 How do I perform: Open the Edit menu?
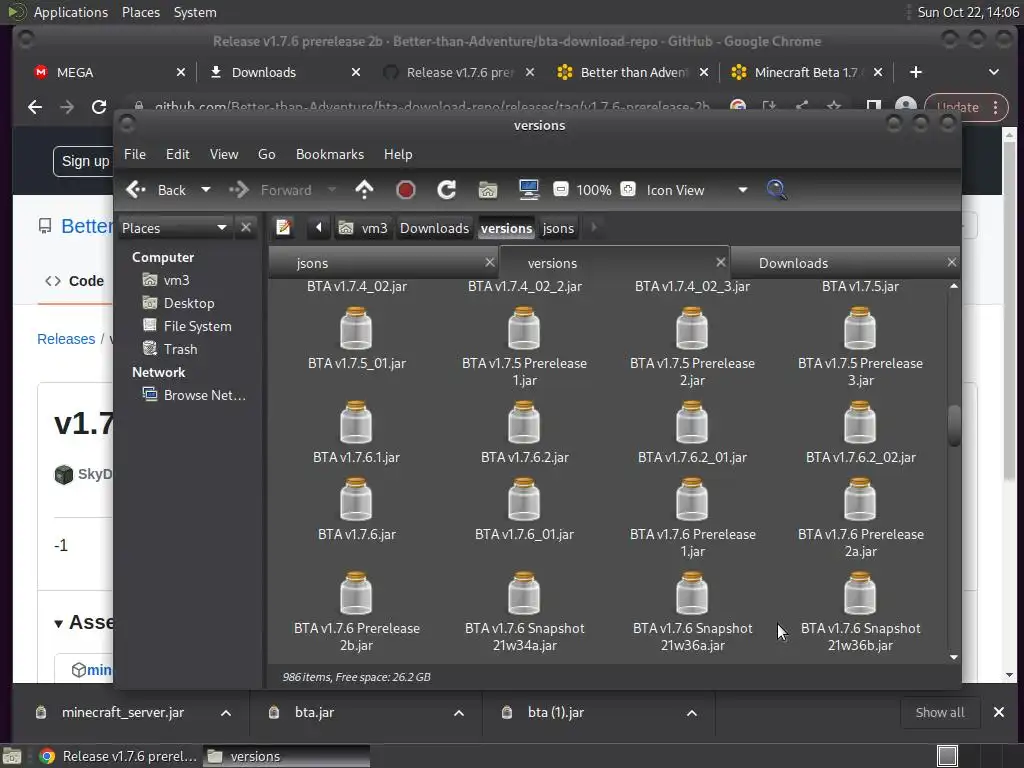click(177, 154)
